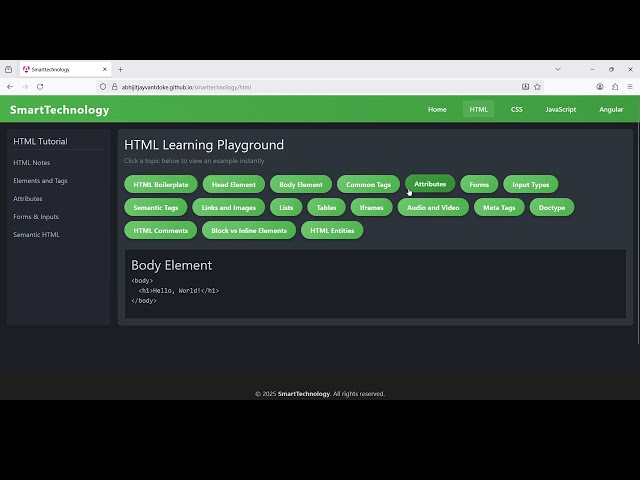The height and width of the screenshot is (480, 640).
Task: Click the Input Types topic button
Action: point(531,184)
